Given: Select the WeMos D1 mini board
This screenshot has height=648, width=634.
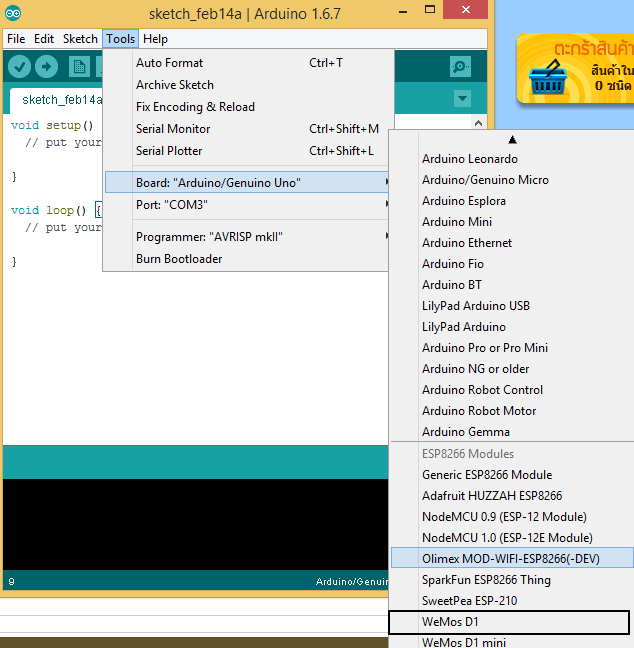Looking at the screenshot, I should 512,642.
